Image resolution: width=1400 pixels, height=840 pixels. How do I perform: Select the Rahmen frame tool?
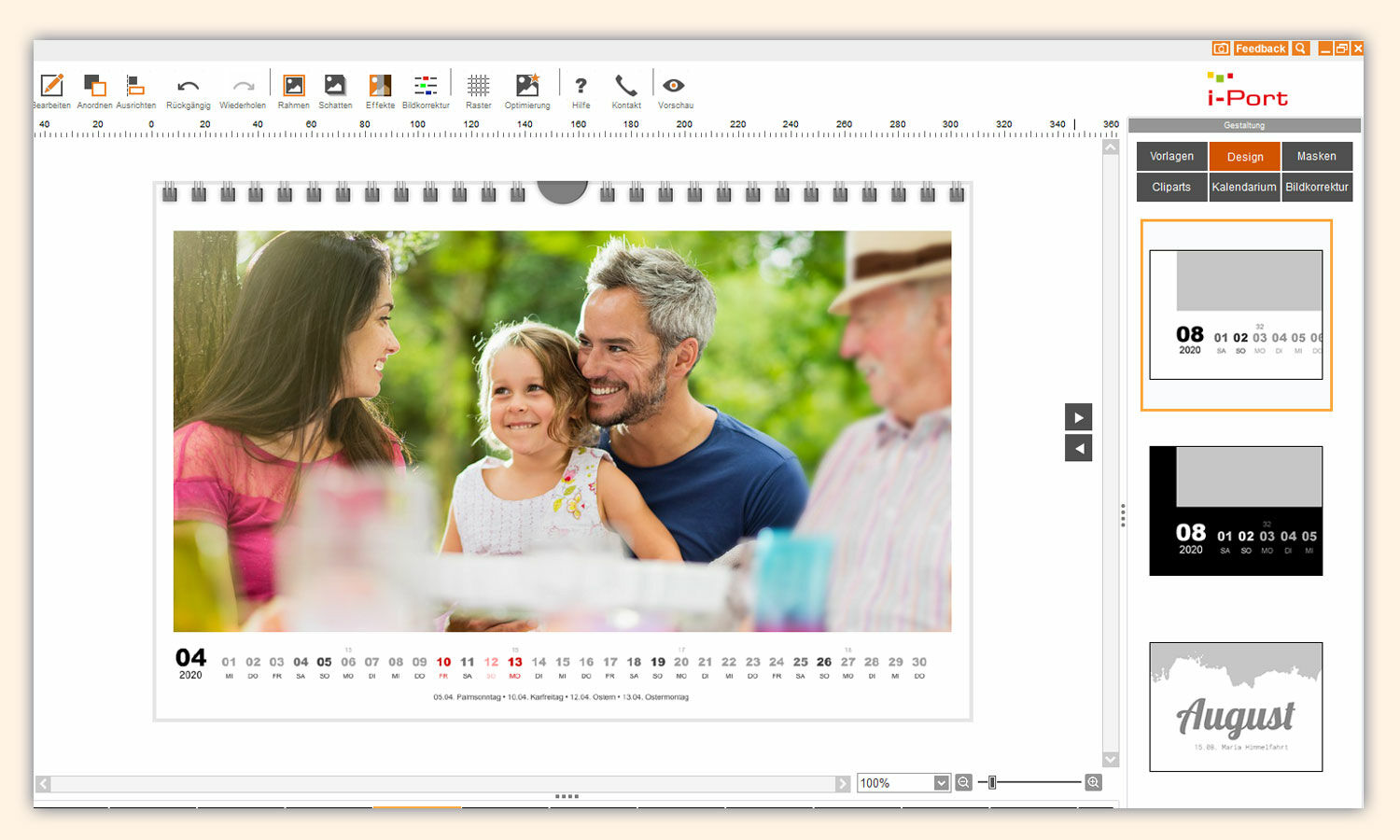293,87
